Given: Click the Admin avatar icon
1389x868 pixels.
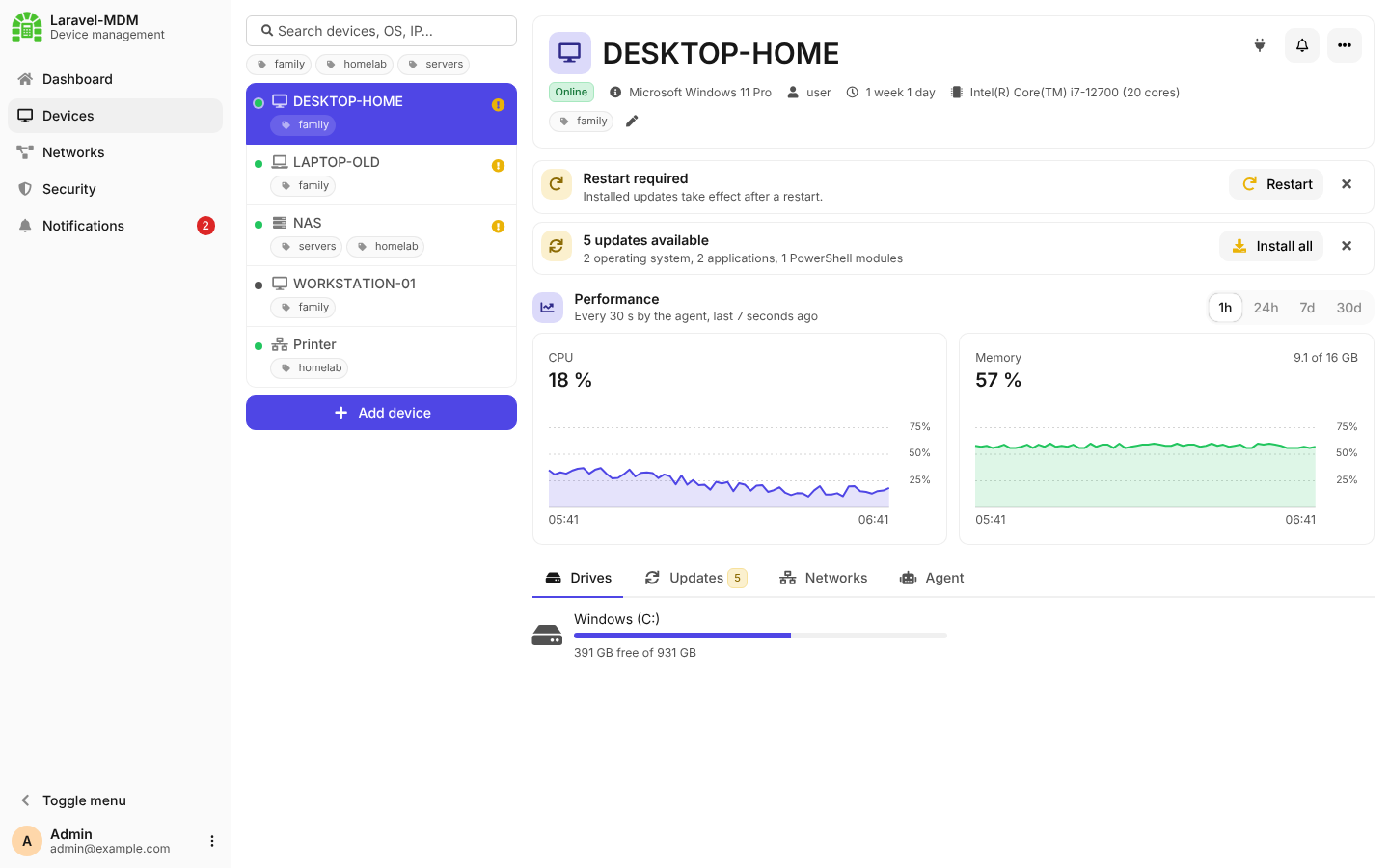Looking at the screenshot, I should [x=27, y=841].
